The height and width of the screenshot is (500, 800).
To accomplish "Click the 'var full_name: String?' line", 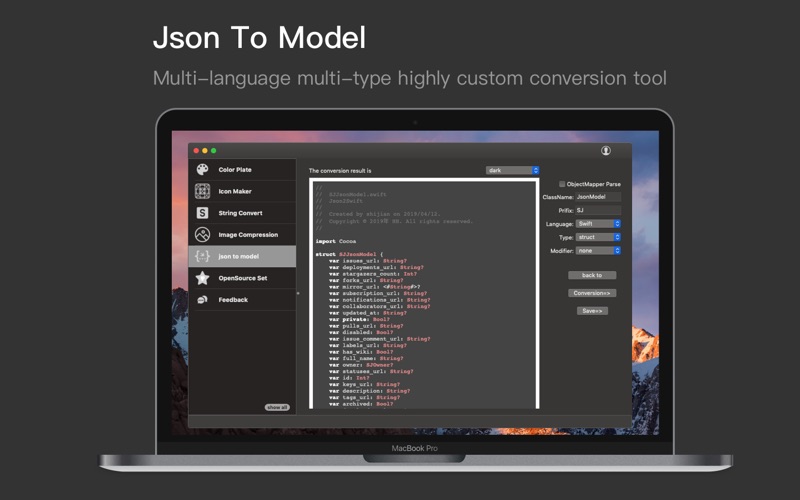I will click(x=366, y=358).
